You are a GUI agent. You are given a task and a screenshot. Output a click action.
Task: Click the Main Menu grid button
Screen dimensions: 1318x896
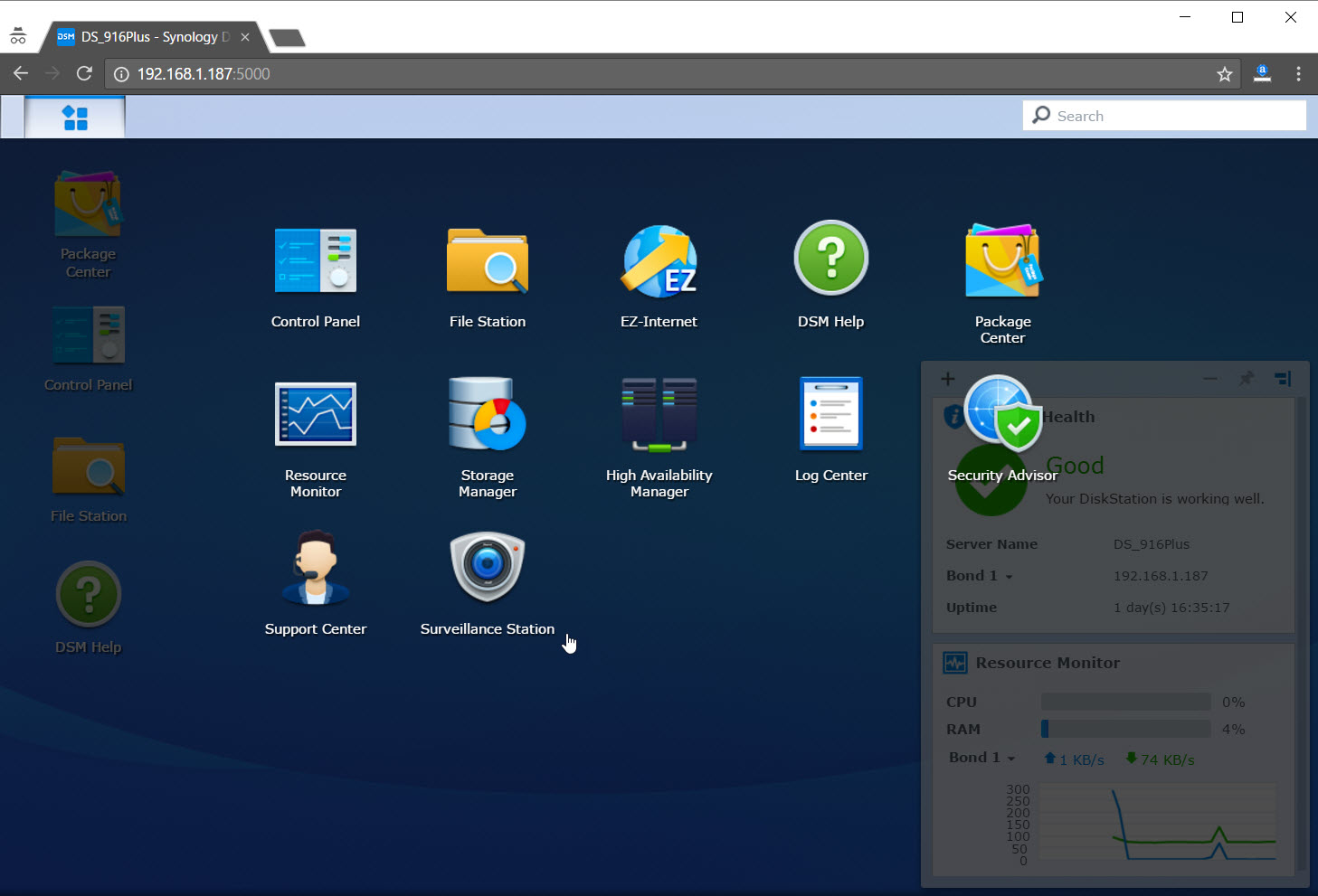tap(75, 118)
